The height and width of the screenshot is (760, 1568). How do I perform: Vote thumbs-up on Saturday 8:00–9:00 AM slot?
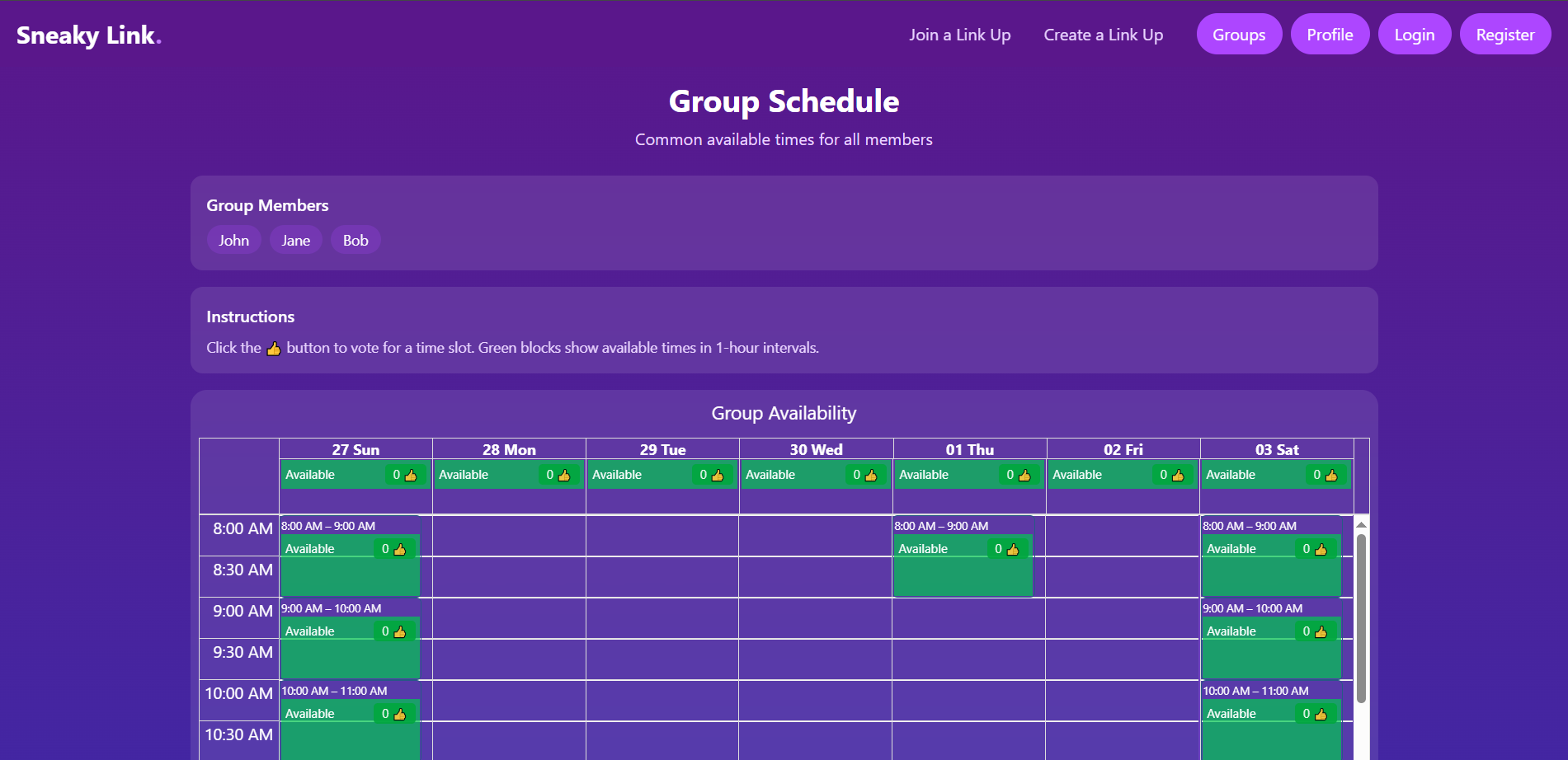1315,549
